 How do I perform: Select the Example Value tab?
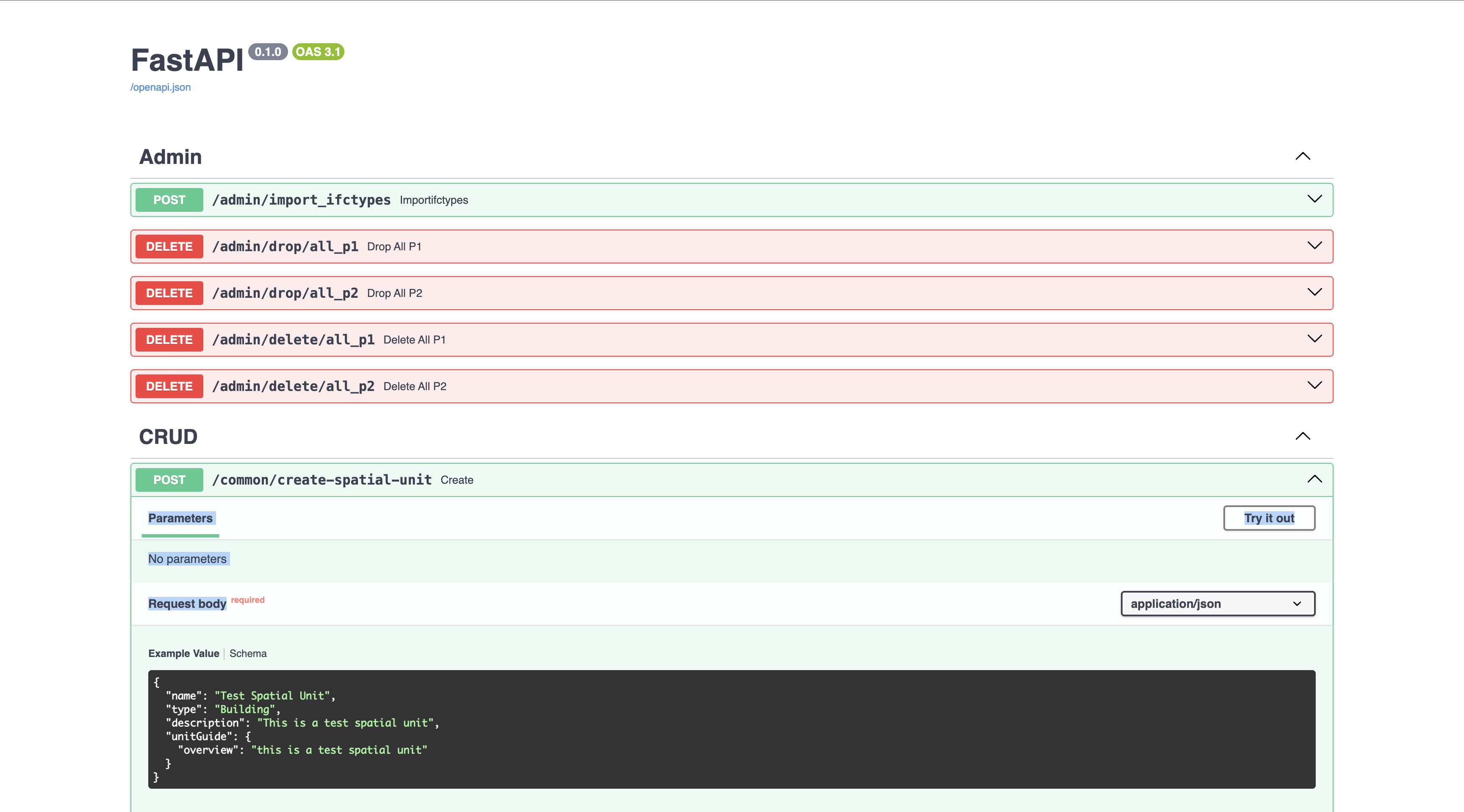(183, 654)
